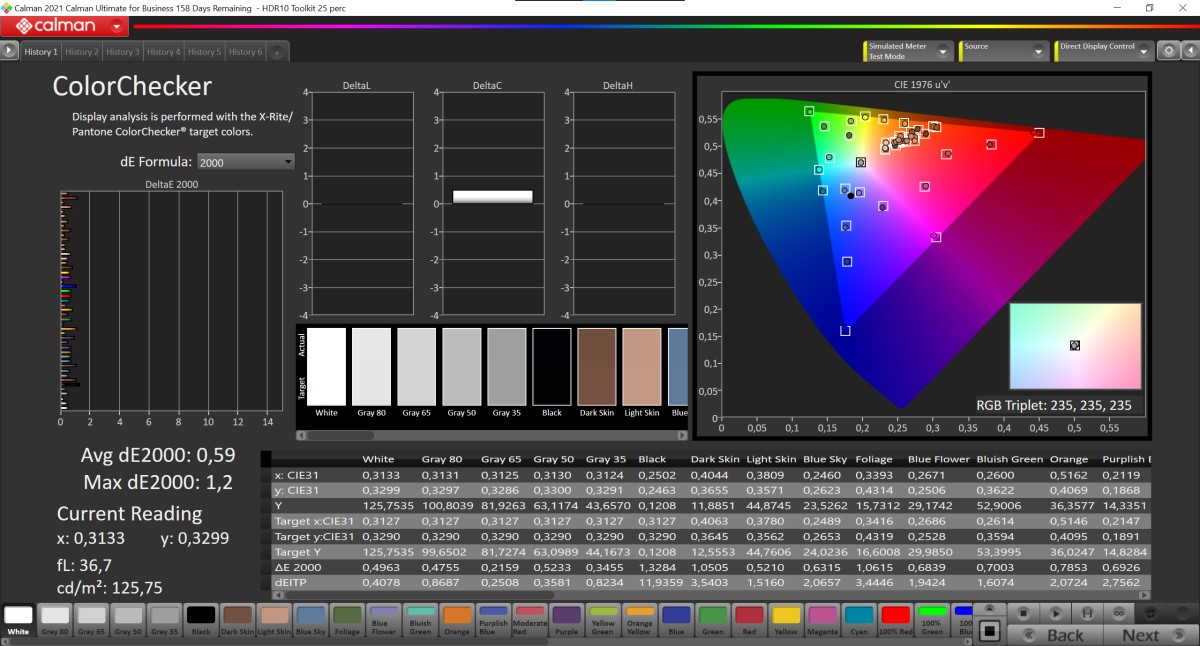Open the Source dropdown
The image size is (1200, 646).
tap(1039, 51)
